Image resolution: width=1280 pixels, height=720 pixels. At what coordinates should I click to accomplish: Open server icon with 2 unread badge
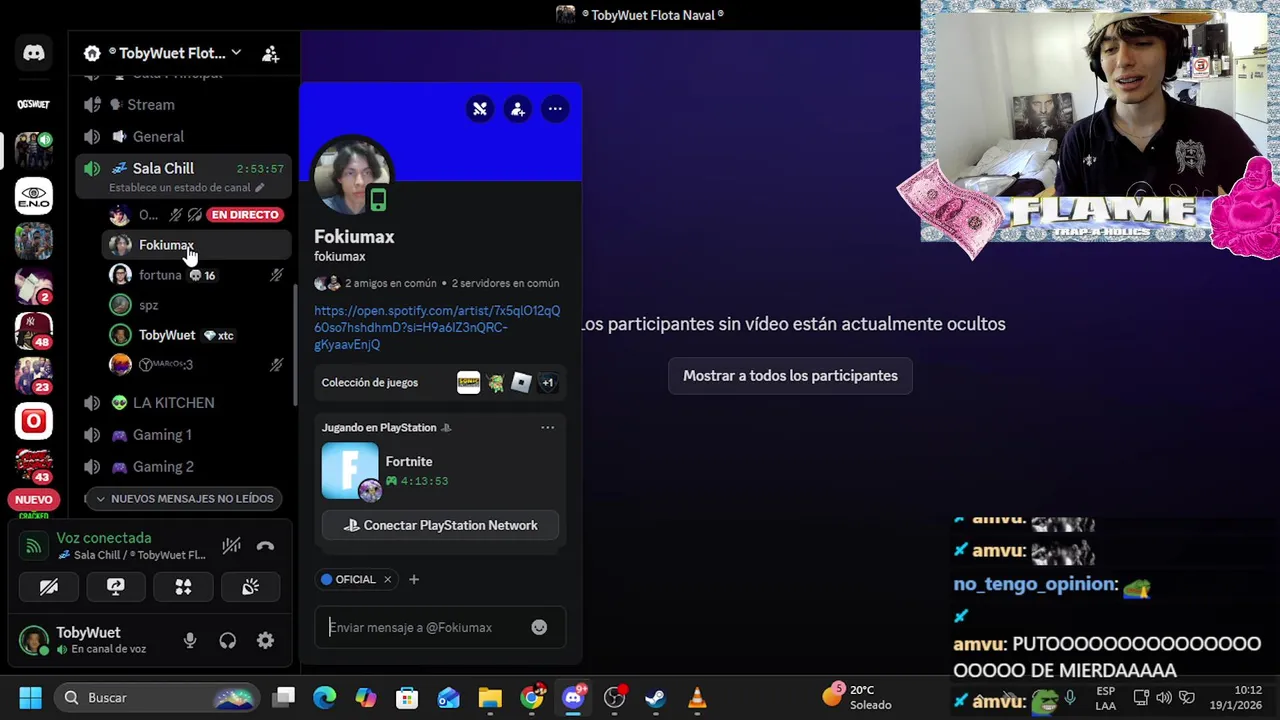point(34,286)
